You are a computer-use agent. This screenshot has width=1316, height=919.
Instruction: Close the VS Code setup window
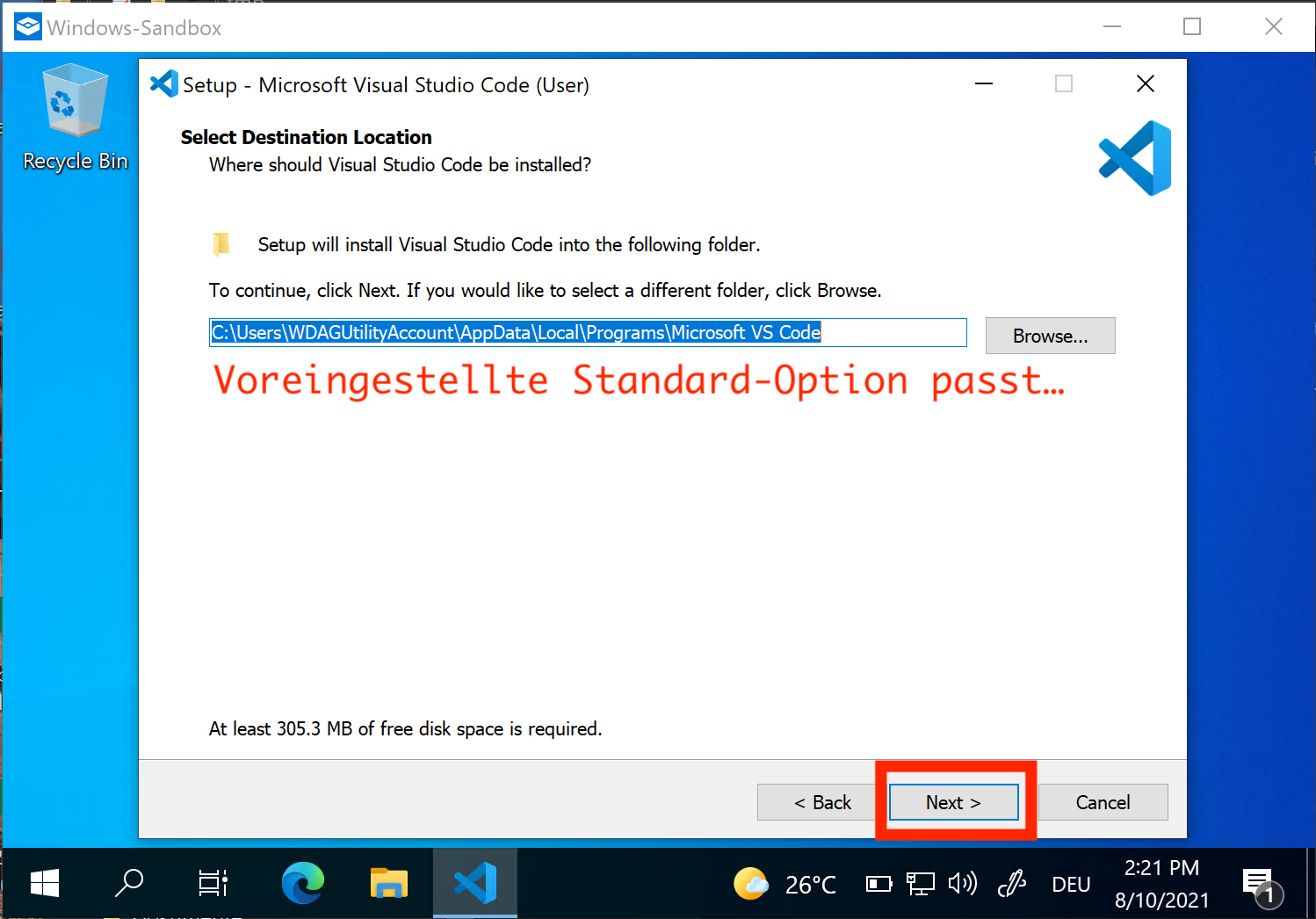[x=1145, y=84]
